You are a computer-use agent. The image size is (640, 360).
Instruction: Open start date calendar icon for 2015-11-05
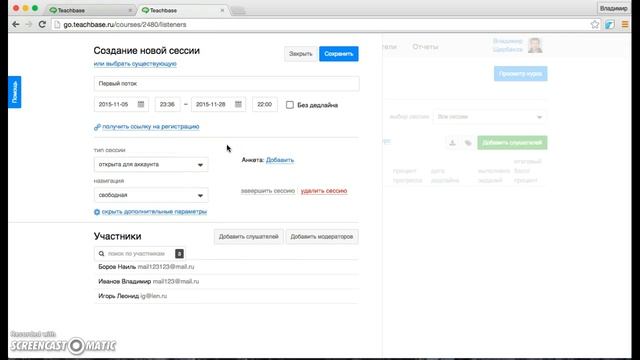pyautogui.click(x=141, y=104)
